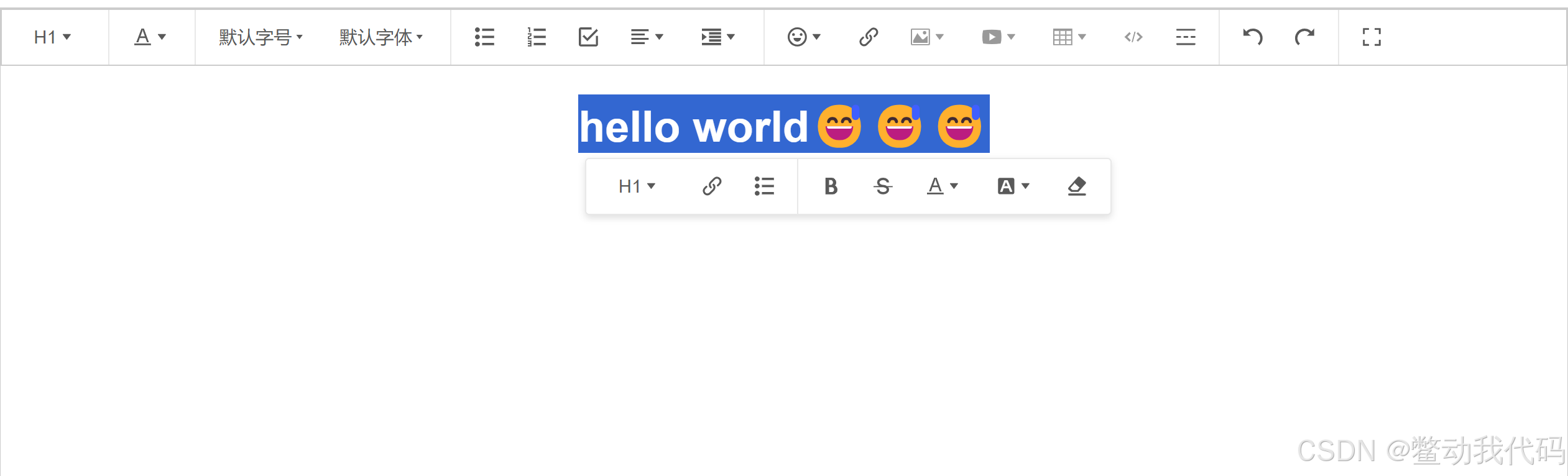The image size is (1568, 476).
Task: Open the 默认字体 font family dropdown
Action: [x=381, y=37]
